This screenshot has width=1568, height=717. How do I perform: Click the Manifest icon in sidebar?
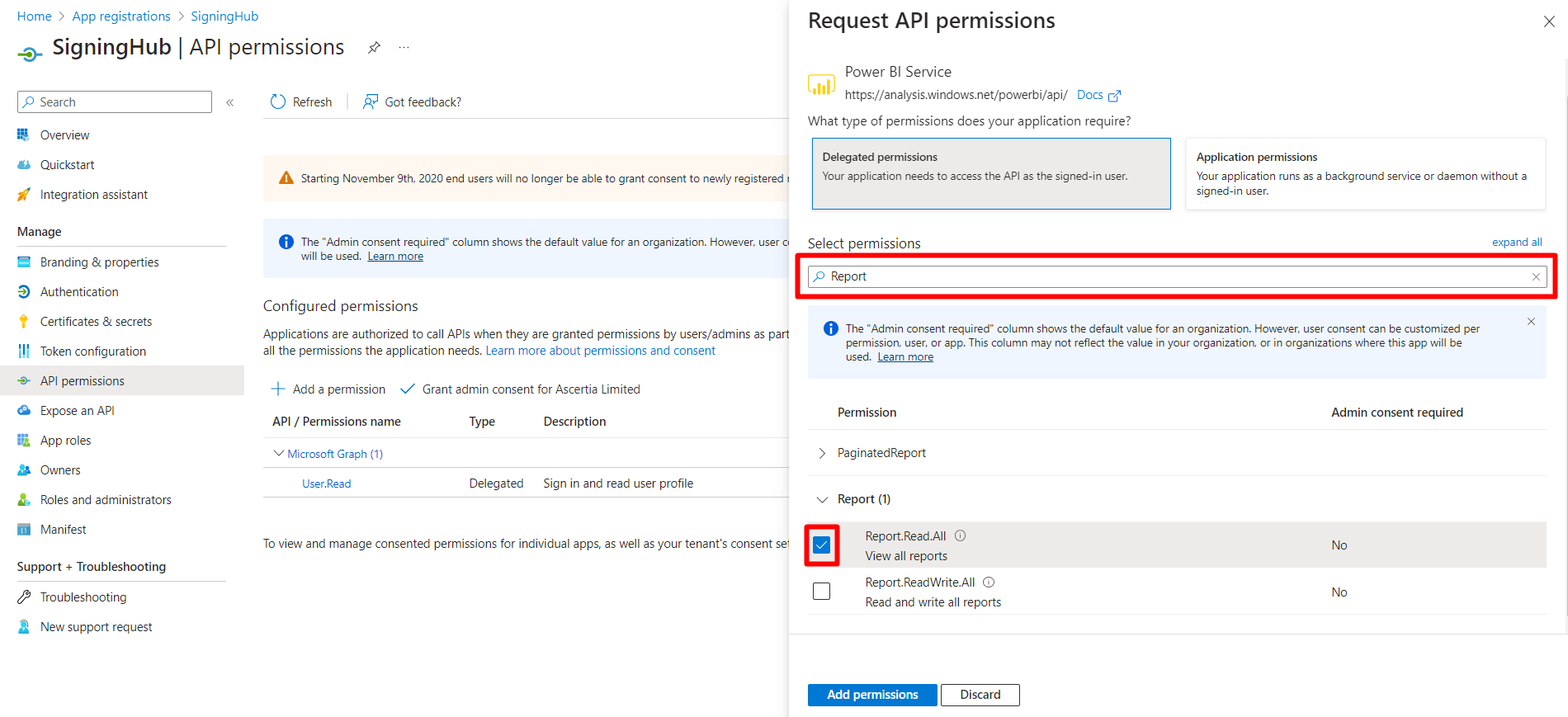coord(24,529)
